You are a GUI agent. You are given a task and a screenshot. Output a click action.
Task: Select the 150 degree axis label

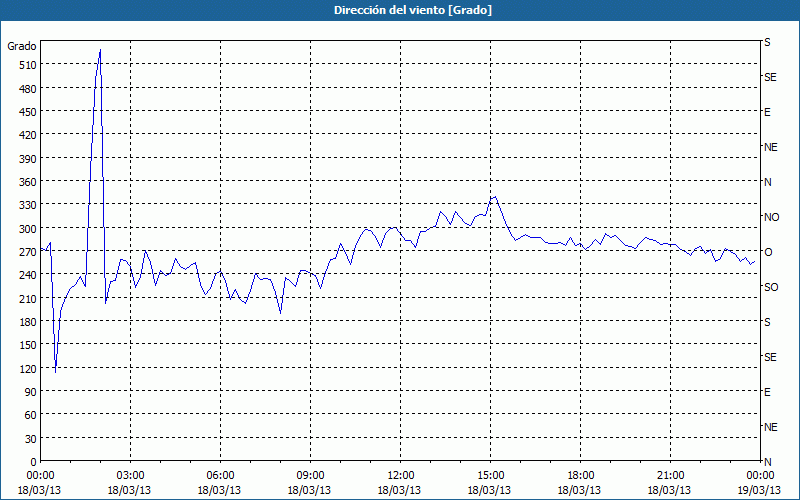[28, 345]
